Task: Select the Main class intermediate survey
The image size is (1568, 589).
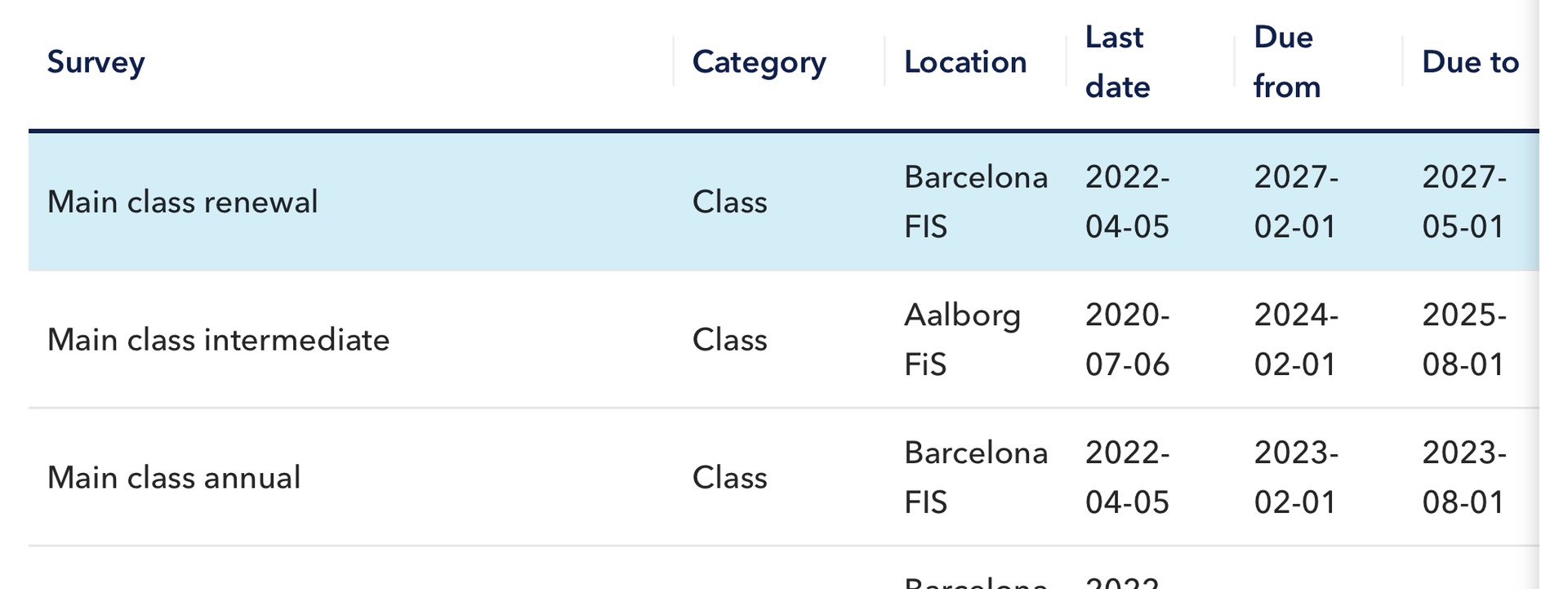Action: click(218, 340)
